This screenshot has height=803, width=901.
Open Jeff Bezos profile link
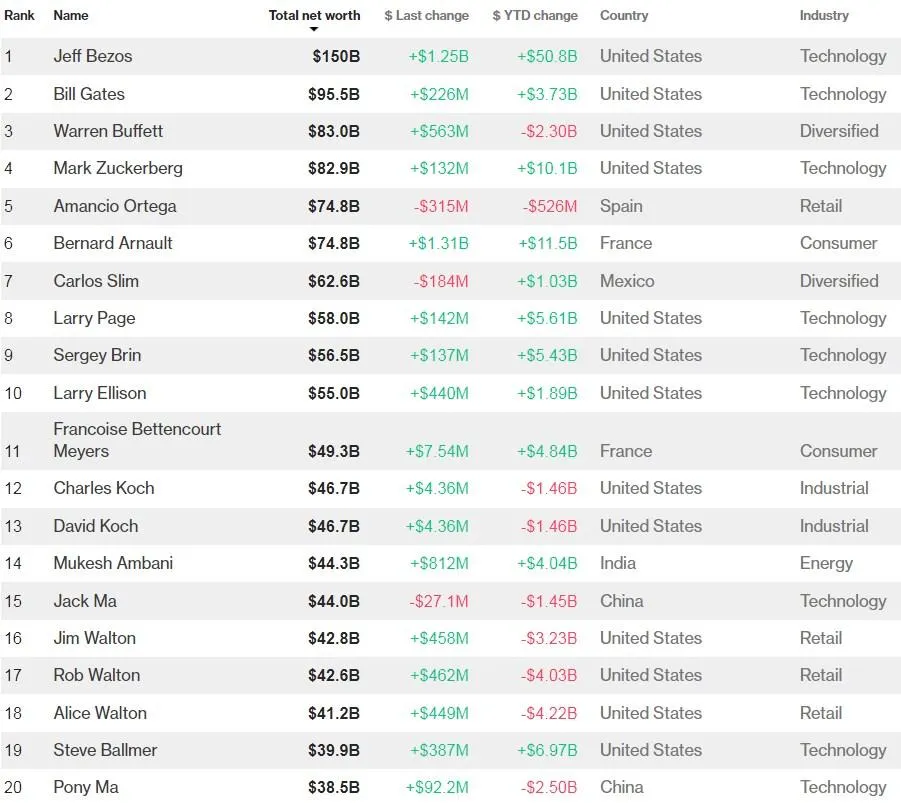[93, 56]
